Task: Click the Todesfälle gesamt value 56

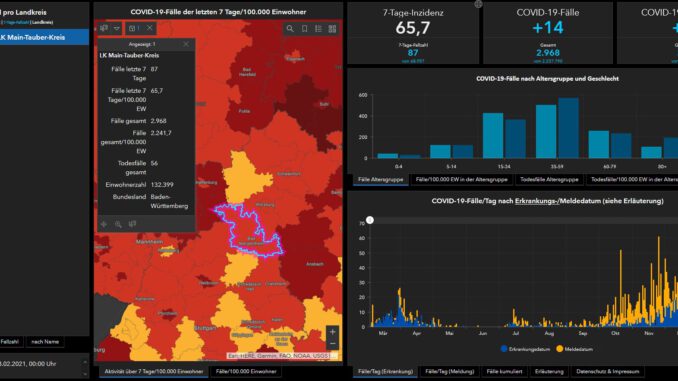Action: 154,163
